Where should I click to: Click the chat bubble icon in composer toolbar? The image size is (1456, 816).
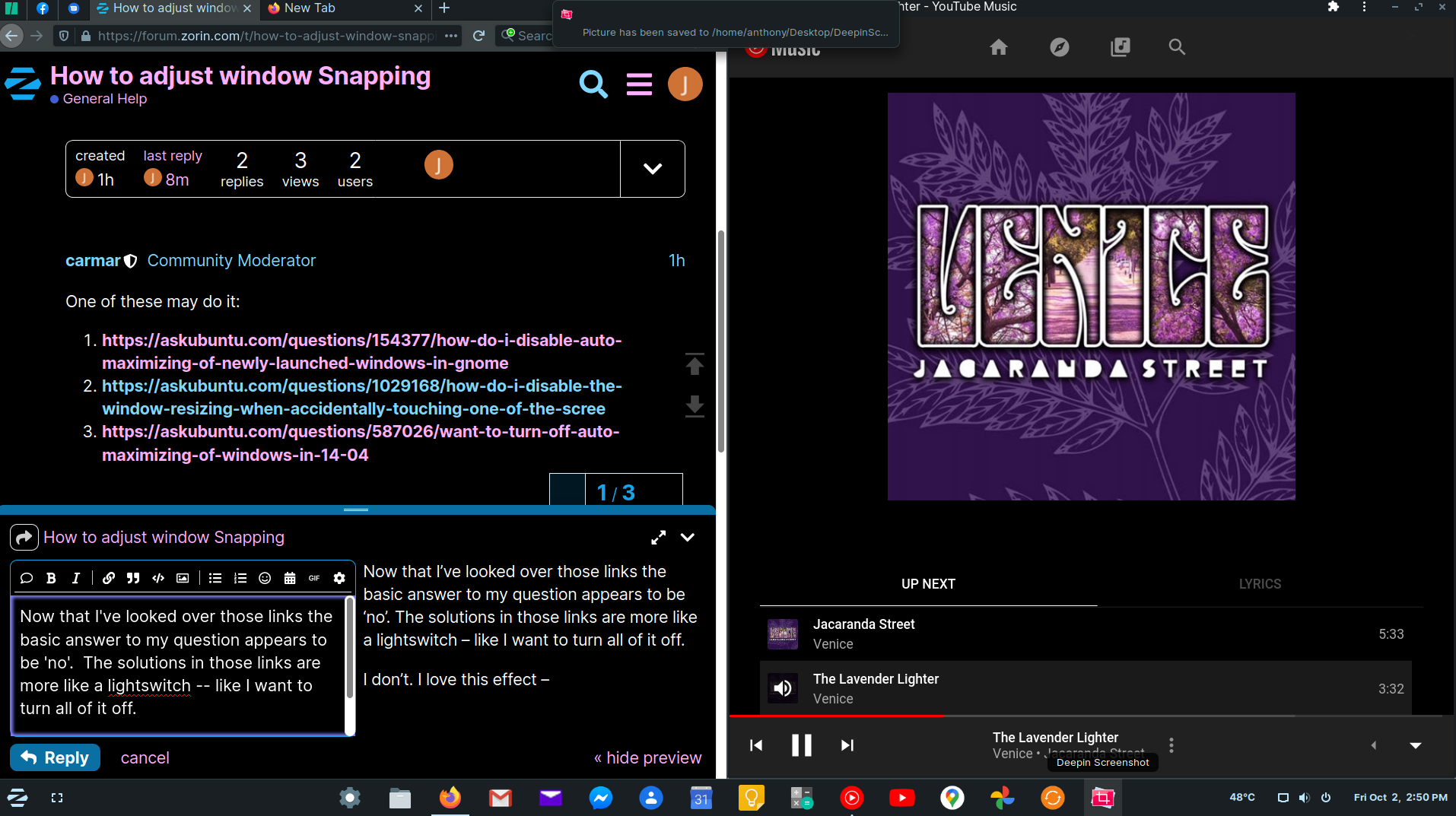tap(27, 578)
